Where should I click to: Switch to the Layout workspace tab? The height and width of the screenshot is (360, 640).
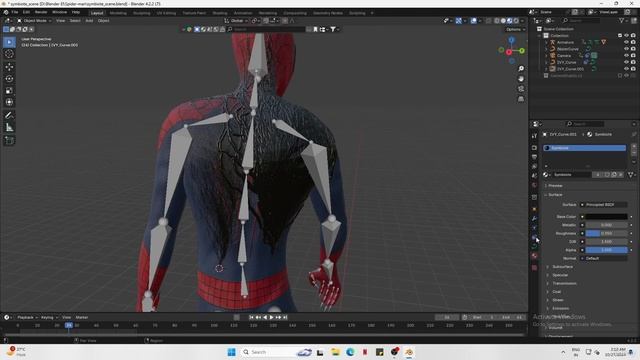[x=97, y=13]
